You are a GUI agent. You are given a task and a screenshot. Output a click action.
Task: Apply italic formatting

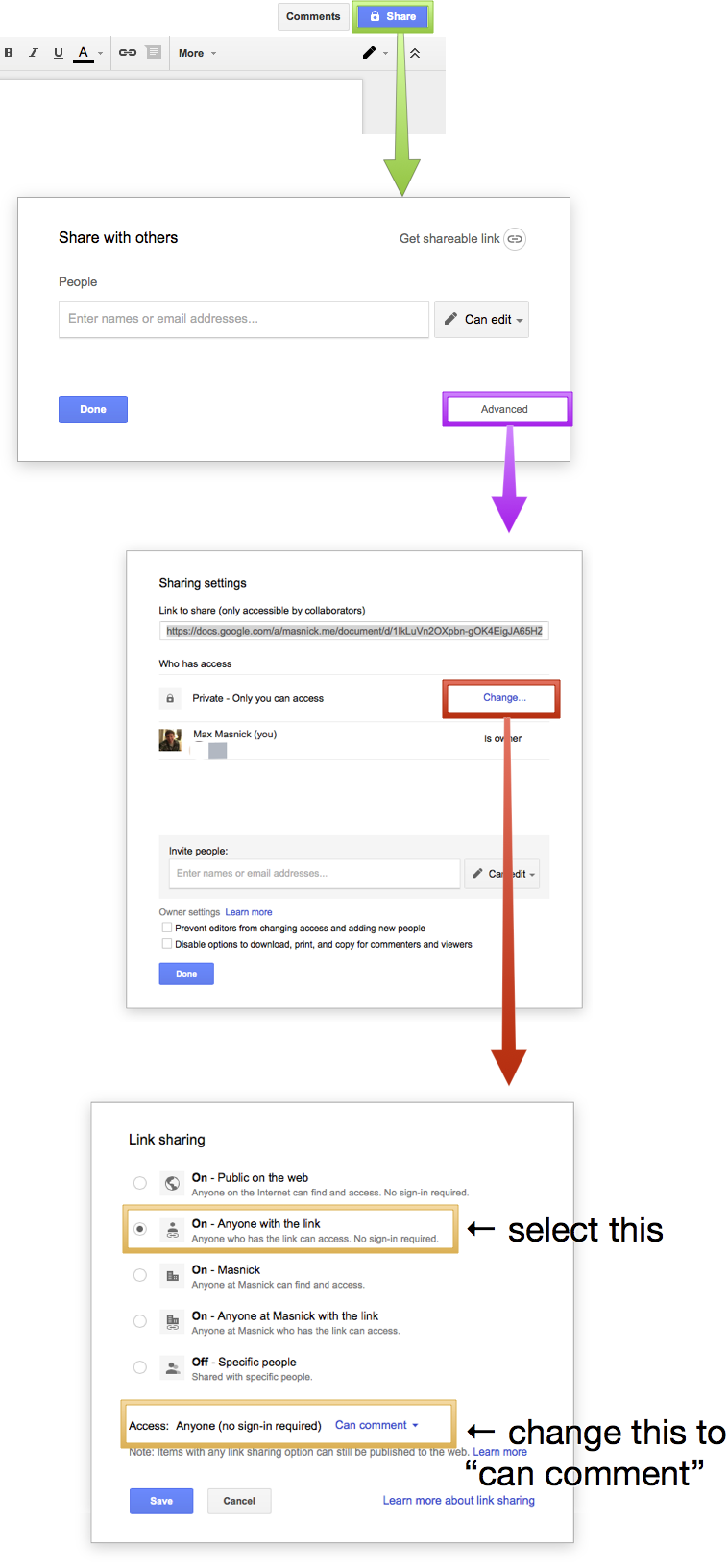tap(34, 53)
